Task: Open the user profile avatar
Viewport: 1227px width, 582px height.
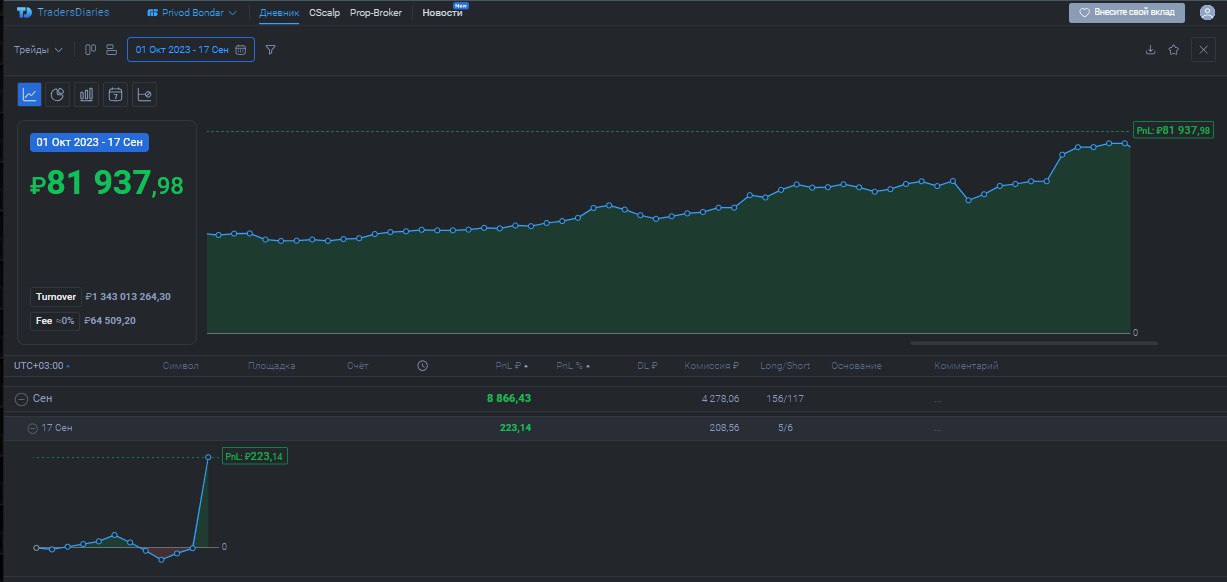Action: click(1207, 13)
